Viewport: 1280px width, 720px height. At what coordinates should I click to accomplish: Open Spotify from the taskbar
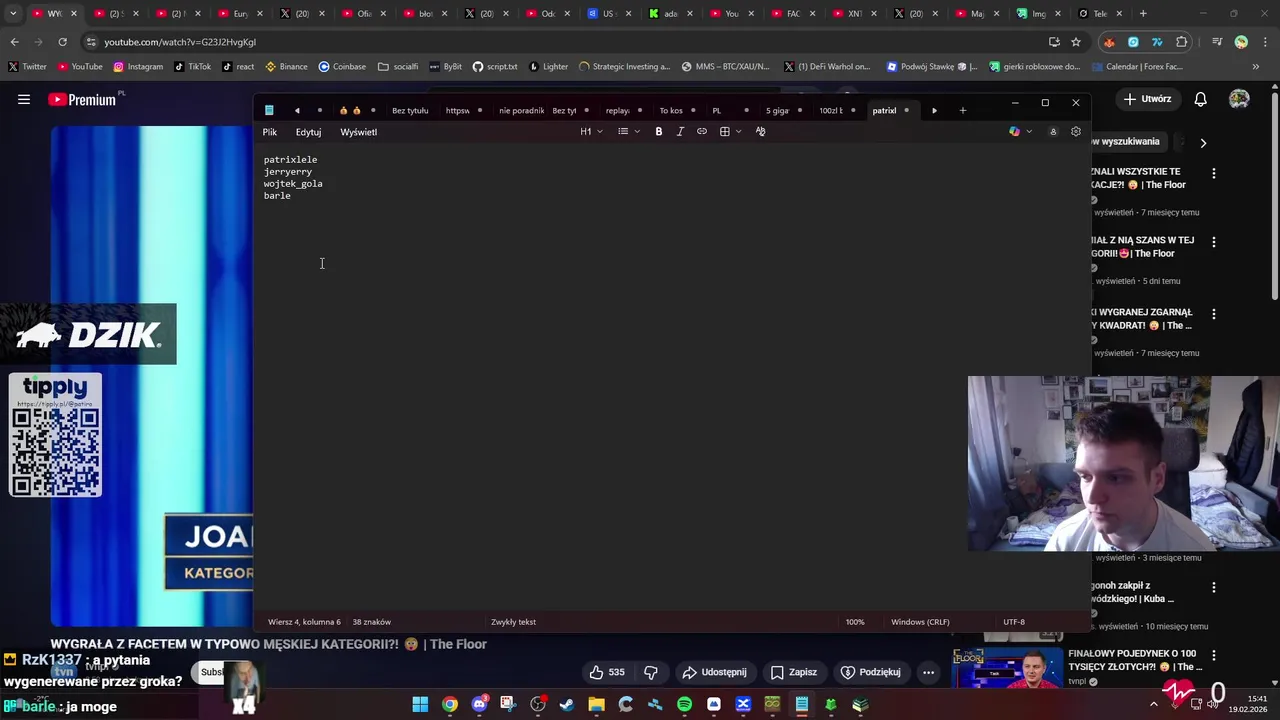(684, 705)
